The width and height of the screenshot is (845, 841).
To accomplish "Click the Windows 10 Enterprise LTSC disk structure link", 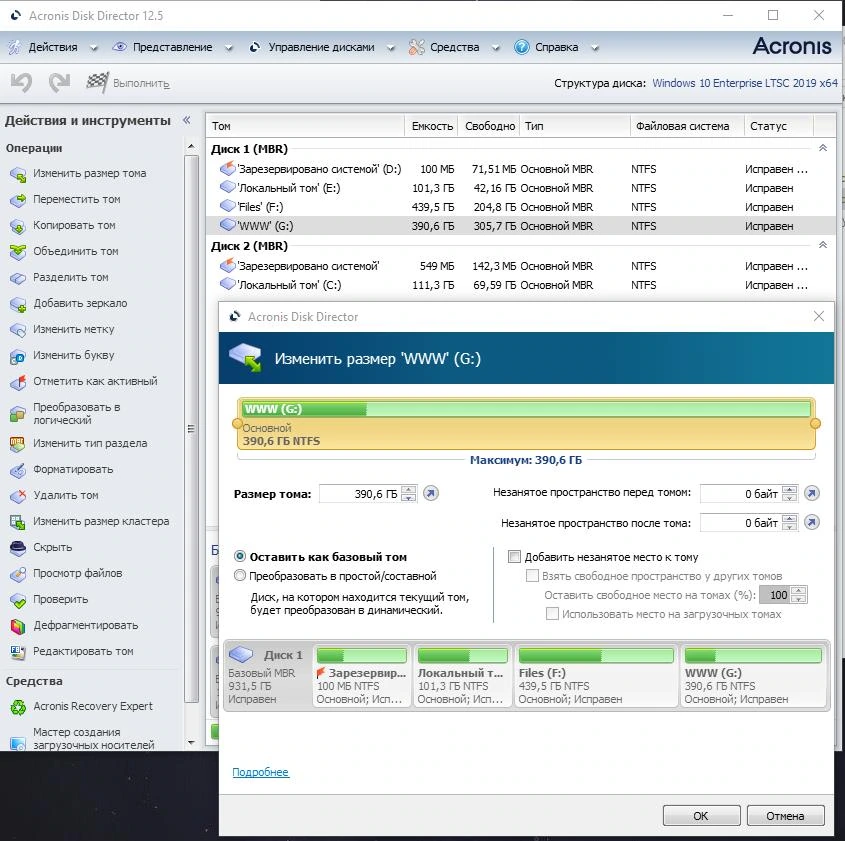I will coord(745,83).
